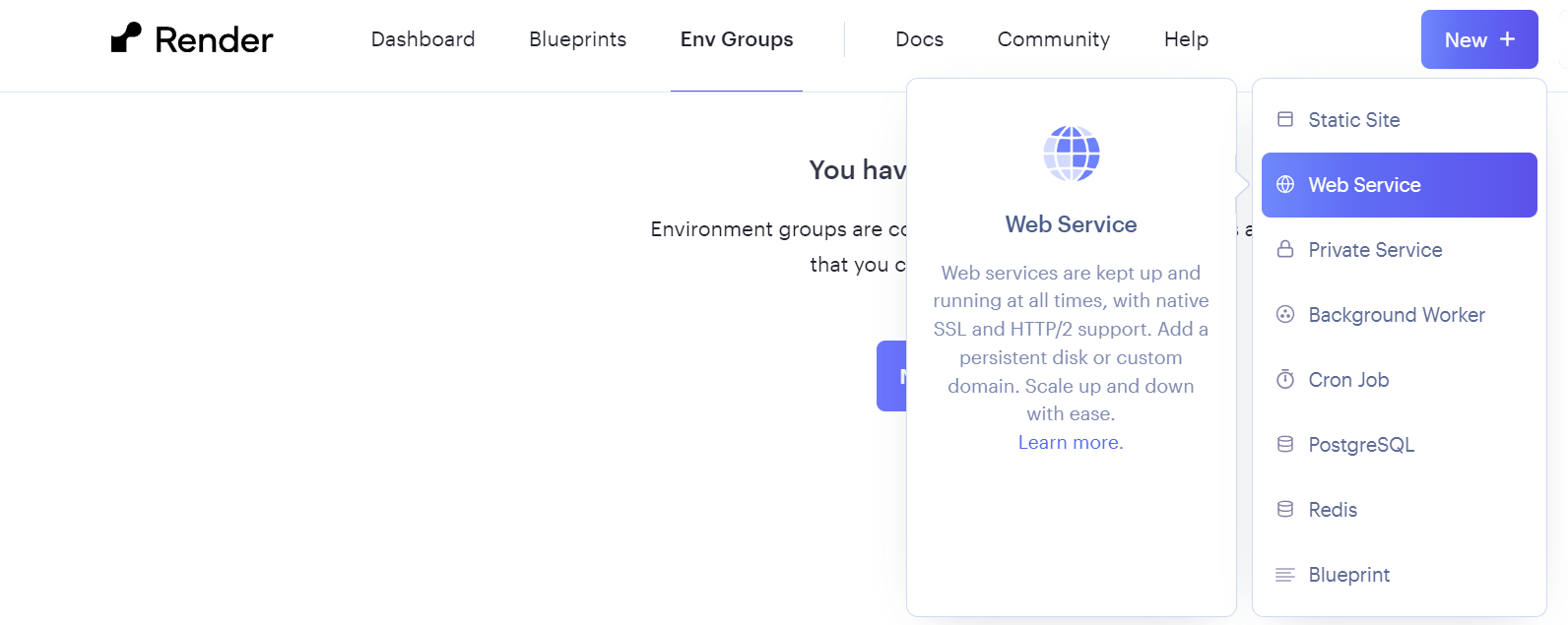Viewport: 1568px width, 625px height.
Task: Click the plus sign on New button
Action: (x=1507, y=39)
